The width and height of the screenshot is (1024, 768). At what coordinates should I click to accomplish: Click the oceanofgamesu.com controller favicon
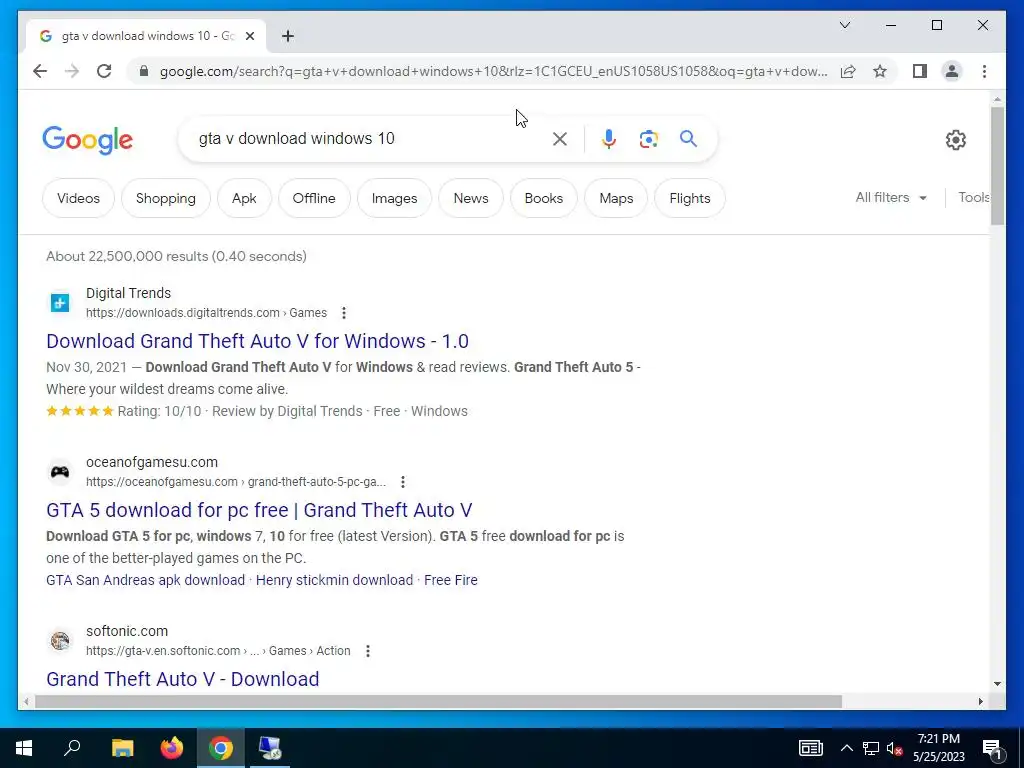pos(60,472)
